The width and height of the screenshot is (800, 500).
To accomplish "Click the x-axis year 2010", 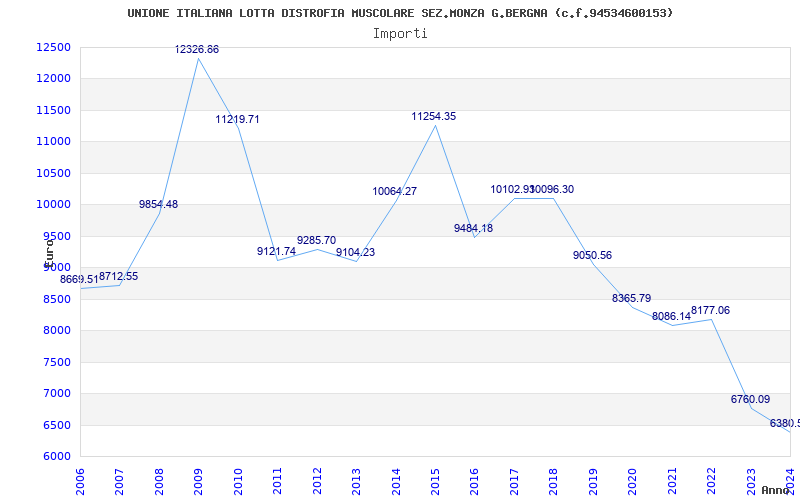I will (238, 482).
